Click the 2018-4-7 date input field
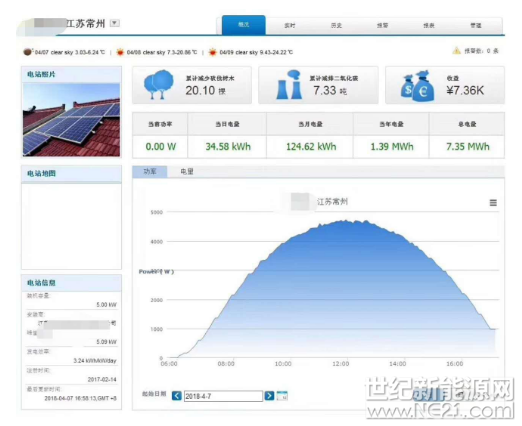The width and height of the screenshot is (522, 426). [223, 396]
